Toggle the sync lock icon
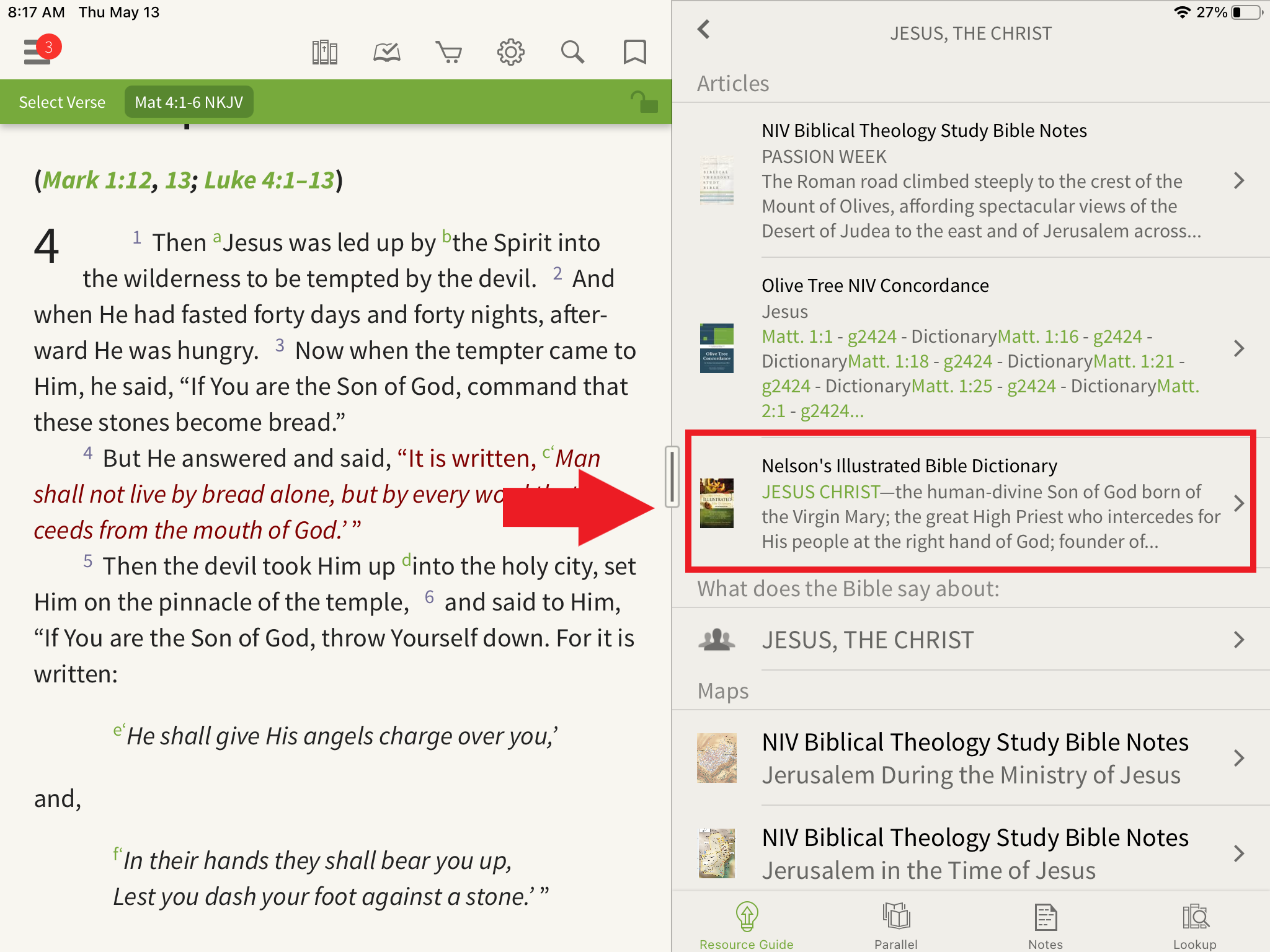 coord(643,102)
